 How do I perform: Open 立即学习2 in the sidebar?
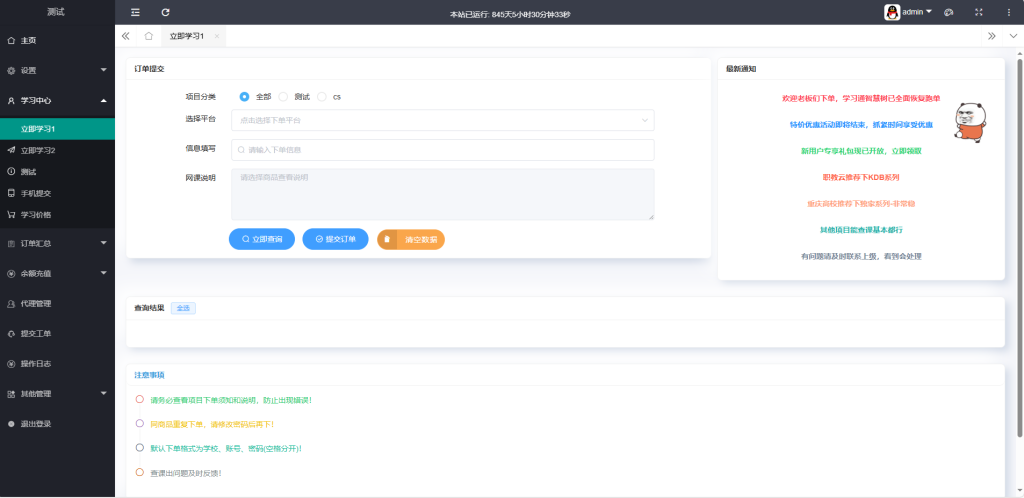point(38,150)
